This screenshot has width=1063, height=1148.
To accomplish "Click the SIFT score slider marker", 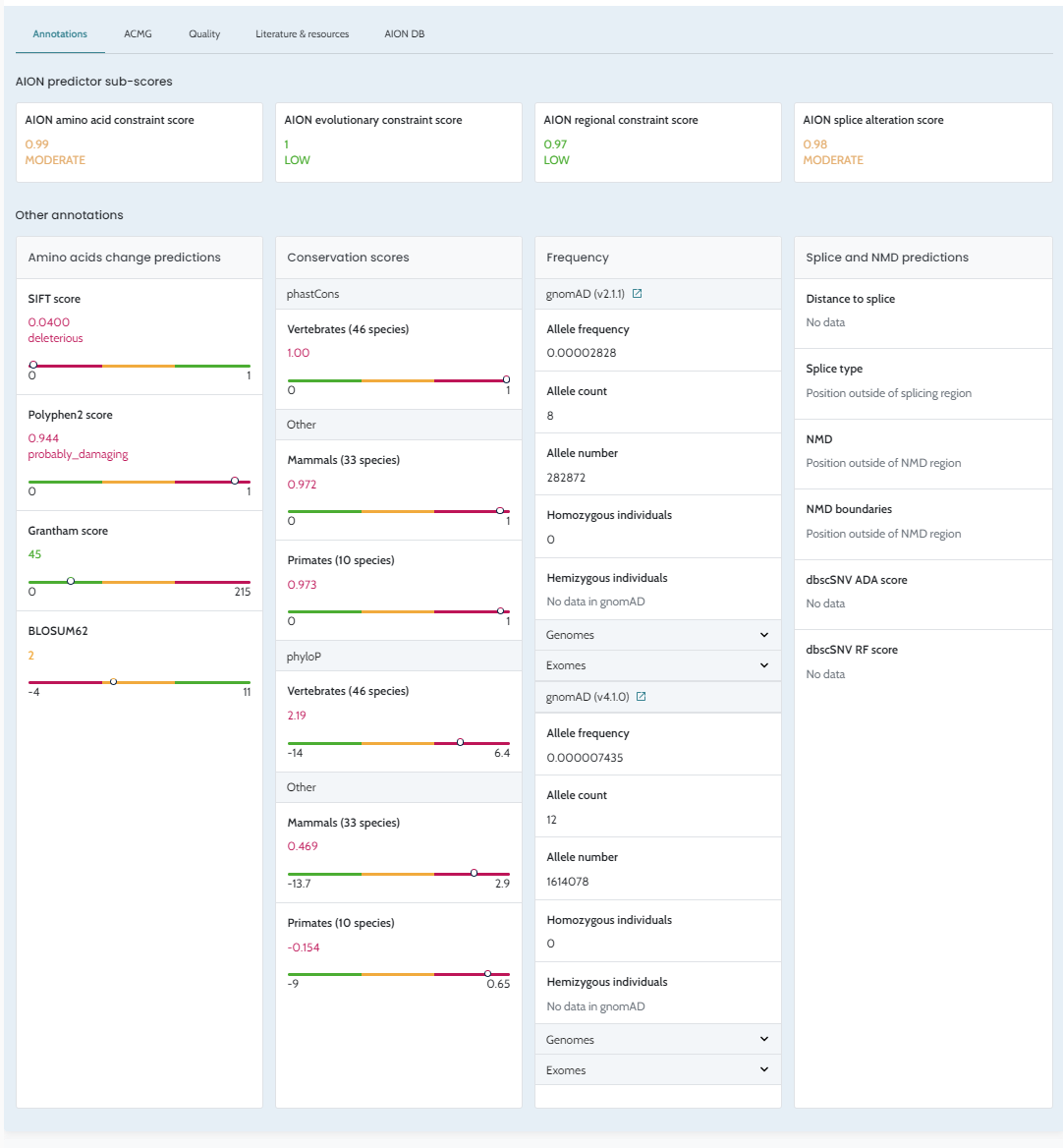I will pyautogui.click(x=33, y=365).
